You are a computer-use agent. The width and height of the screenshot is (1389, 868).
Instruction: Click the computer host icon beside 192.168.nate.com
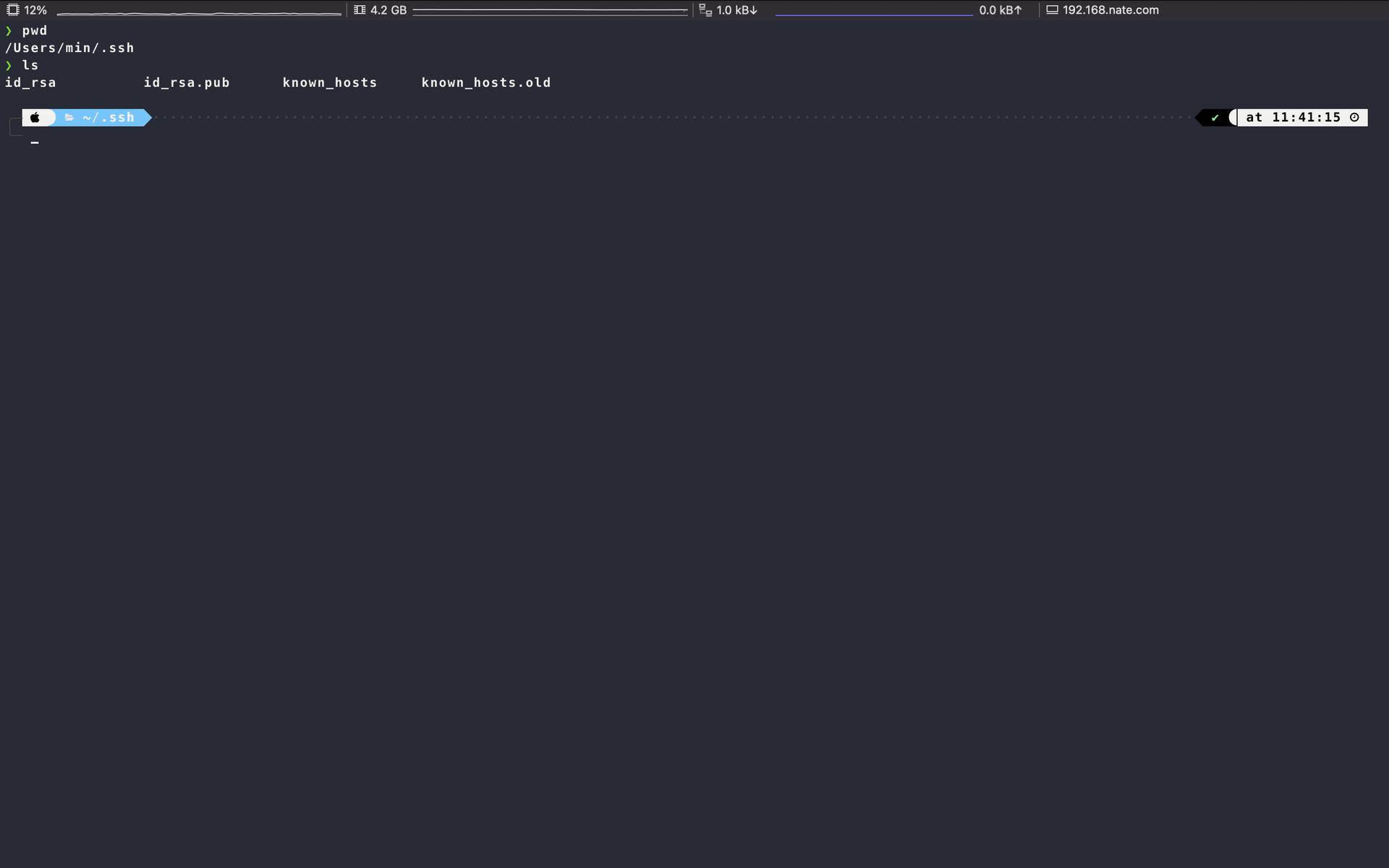[x=1052, y=10]
